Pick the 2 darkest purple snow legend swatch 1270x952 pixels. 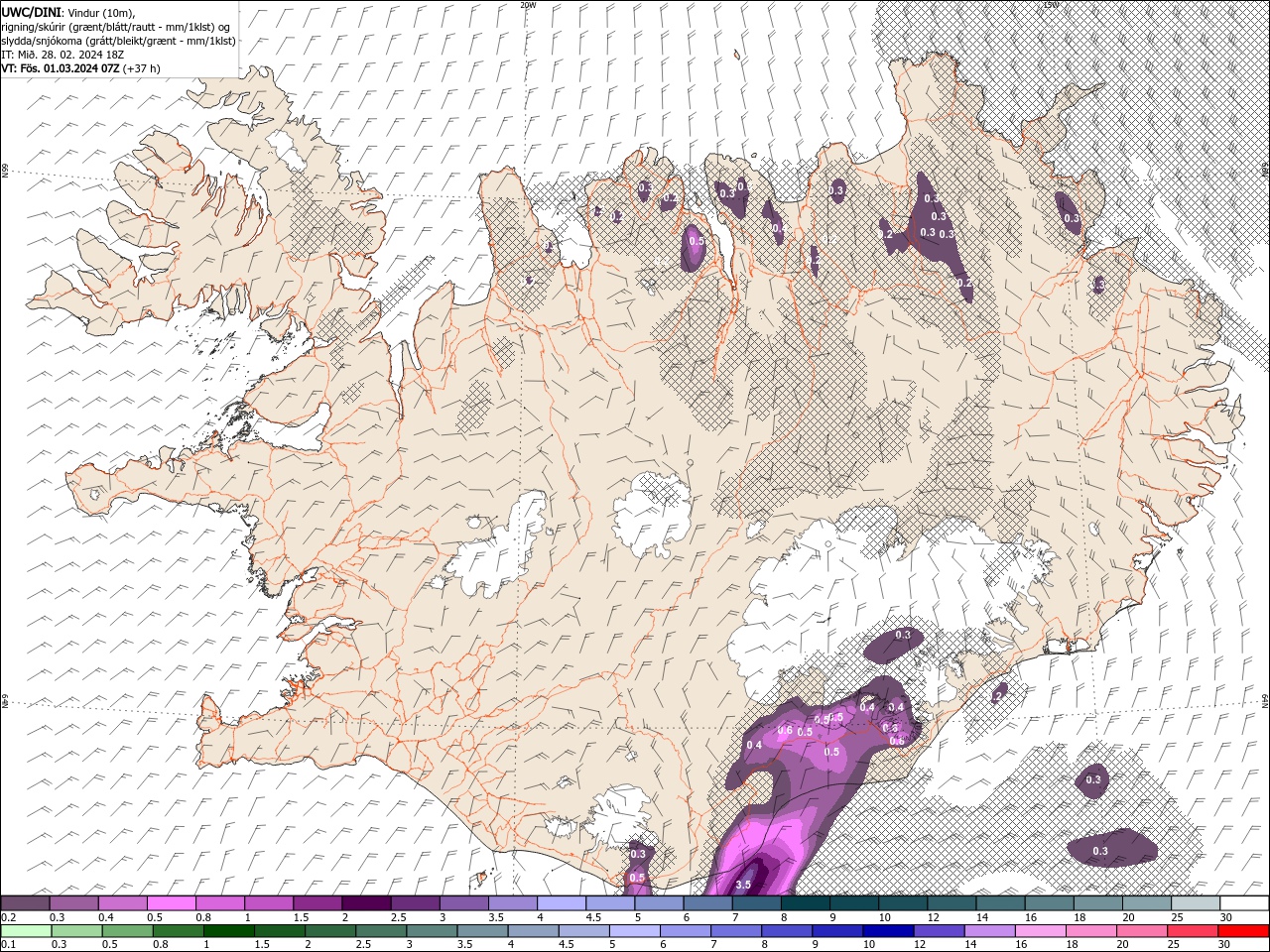pyautogui.click(x=367, y=903)
